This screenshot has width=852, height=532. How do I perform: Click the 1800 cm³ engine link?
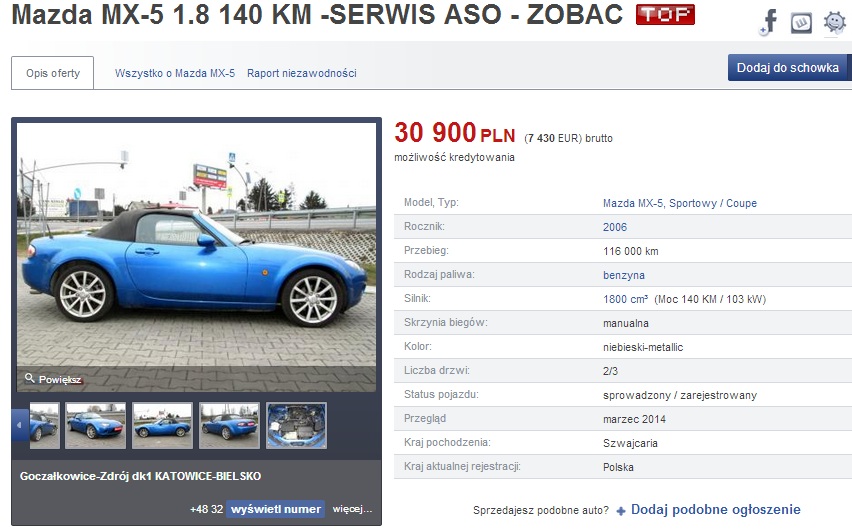click(x=625, y=299)
